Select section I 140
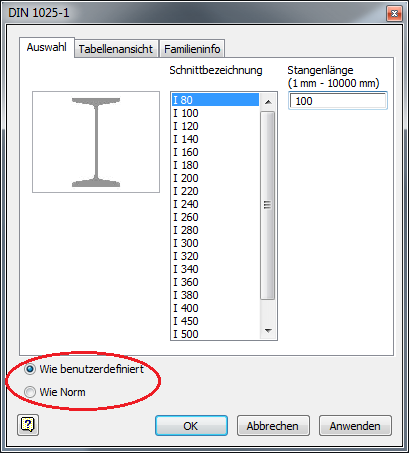The image size is (409, 453). [x=215, y=139]
